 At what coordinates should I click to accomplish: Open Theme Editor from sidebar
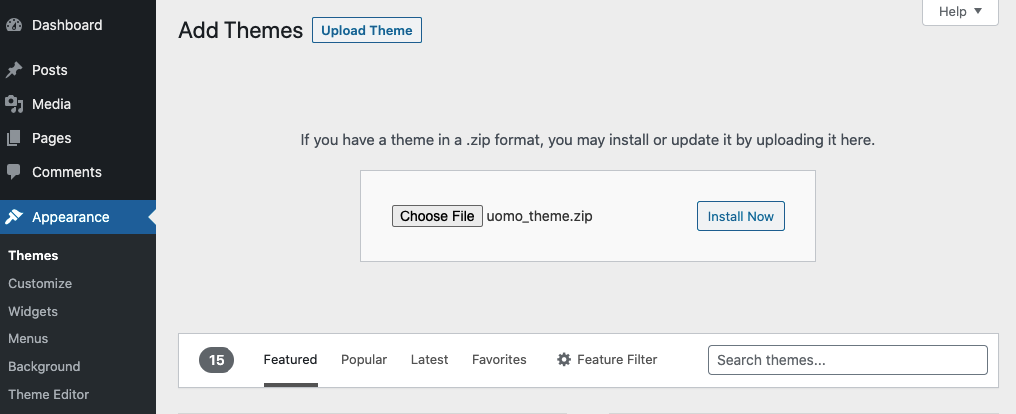48,394
